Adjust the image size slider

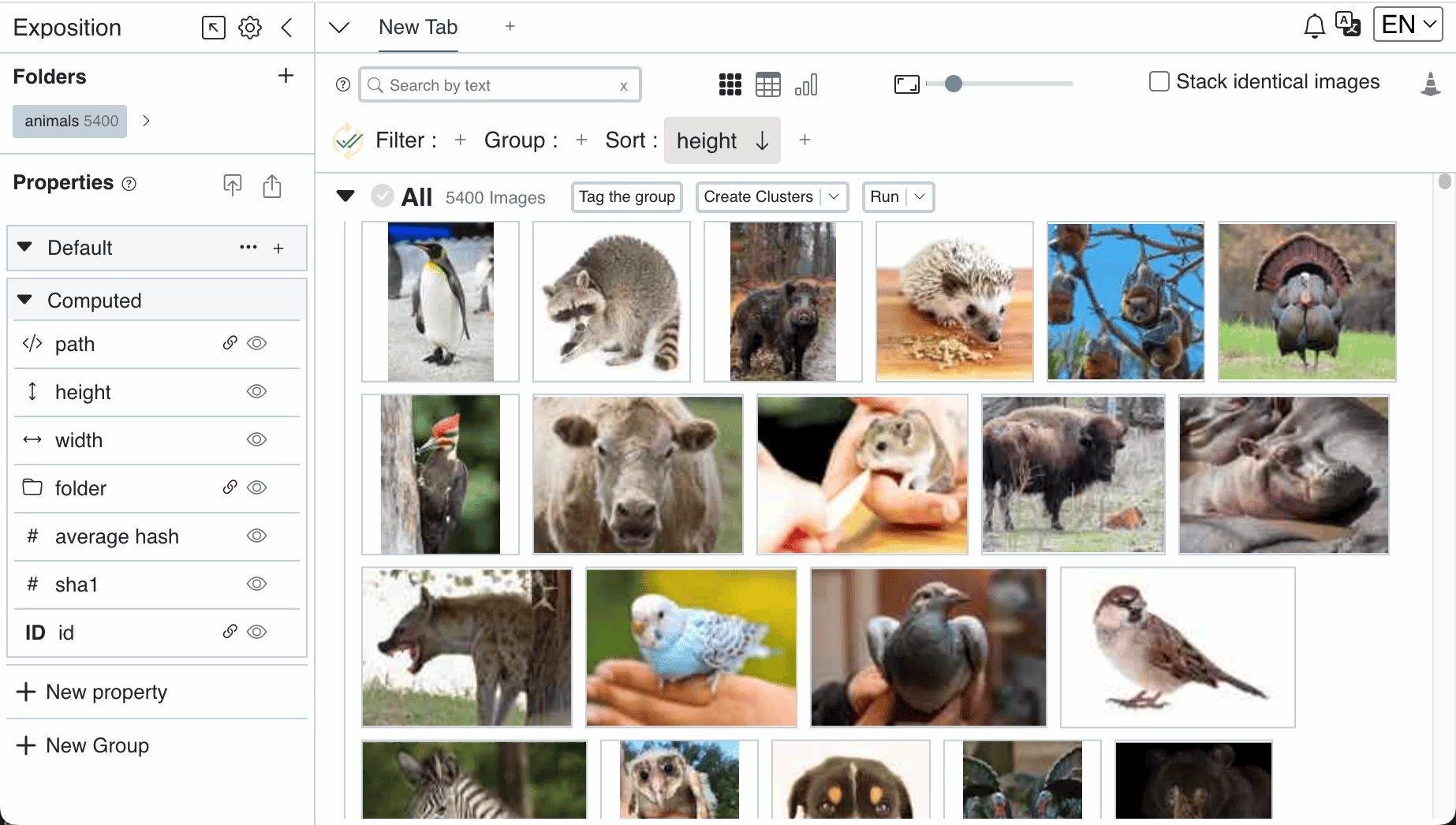point(954,84)
